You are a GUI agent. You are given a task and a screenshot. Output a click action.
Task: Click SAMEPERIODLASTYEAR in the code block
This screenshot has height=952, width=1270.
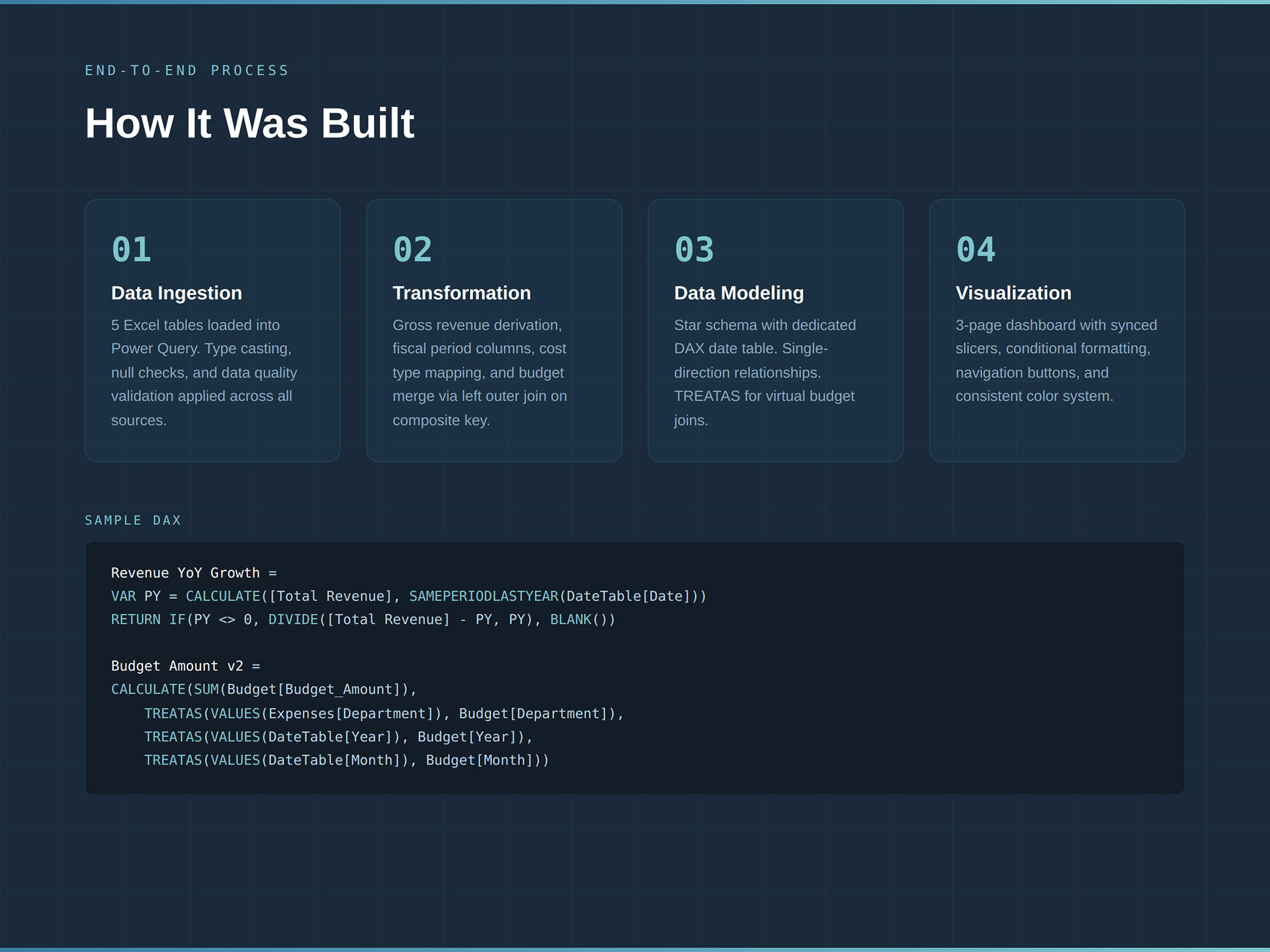[x=484, y=596]
